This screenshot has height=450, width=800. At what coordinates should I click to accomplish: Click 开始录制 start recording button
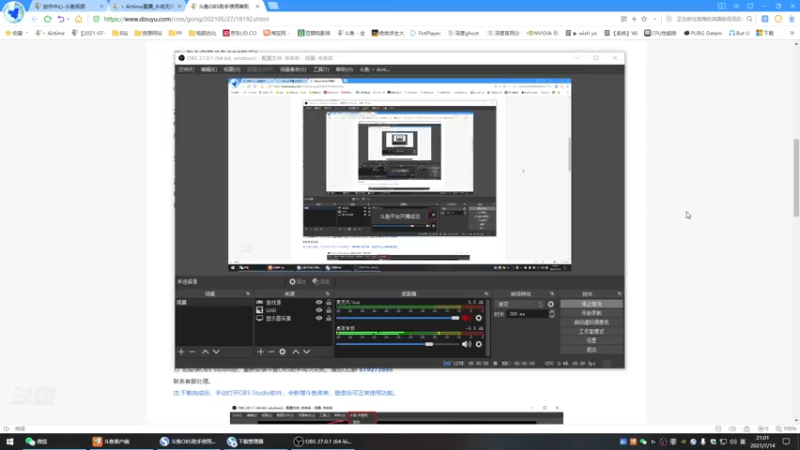click(591, 313)
